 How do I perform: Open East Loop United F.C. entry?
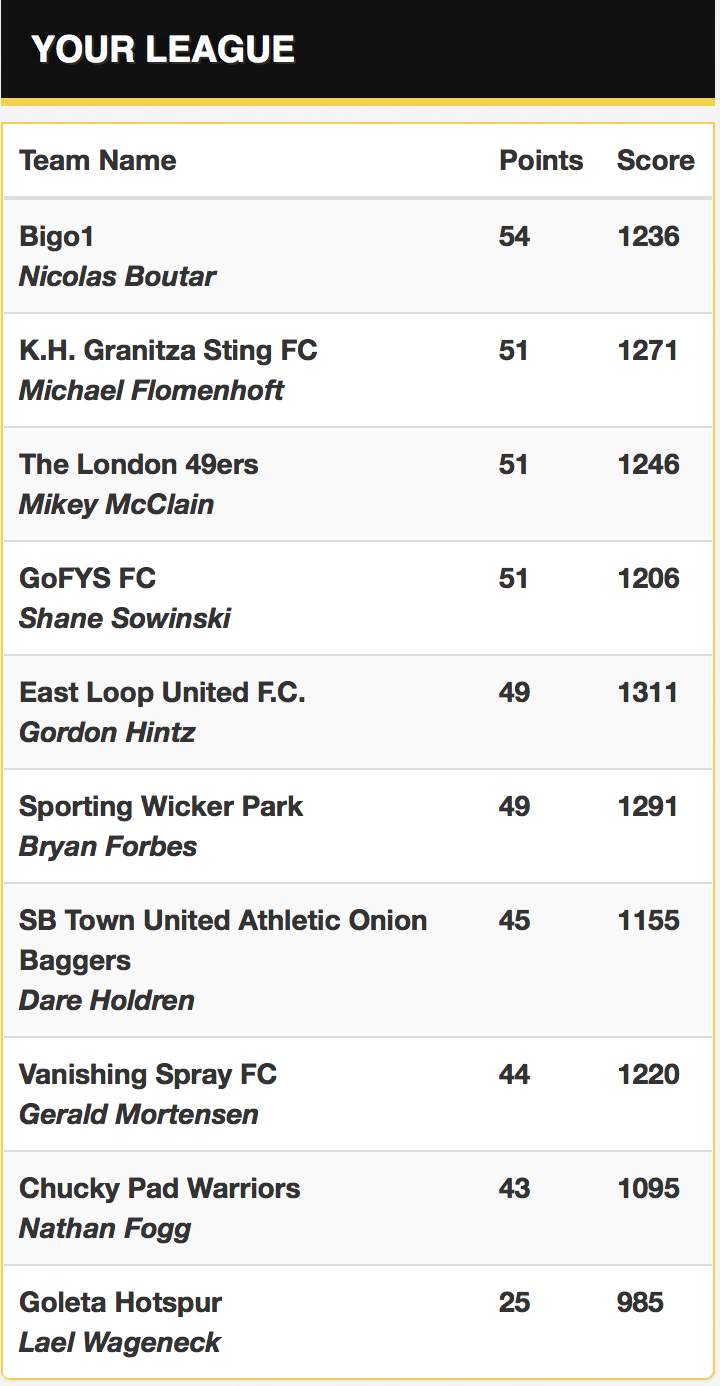[162, 692]
